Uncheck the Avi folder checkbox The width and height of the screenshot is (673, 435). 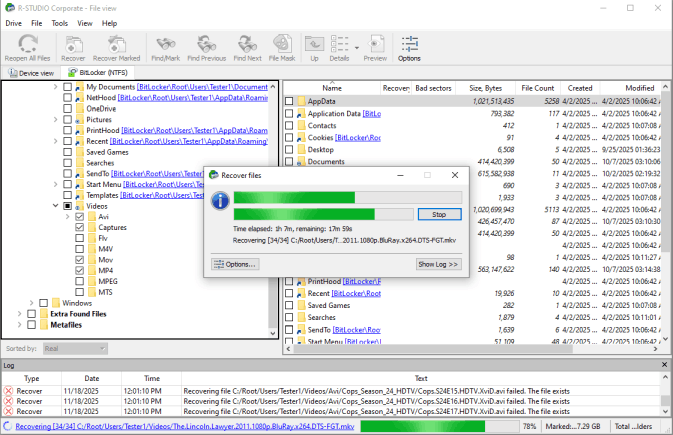coord(80,217)
